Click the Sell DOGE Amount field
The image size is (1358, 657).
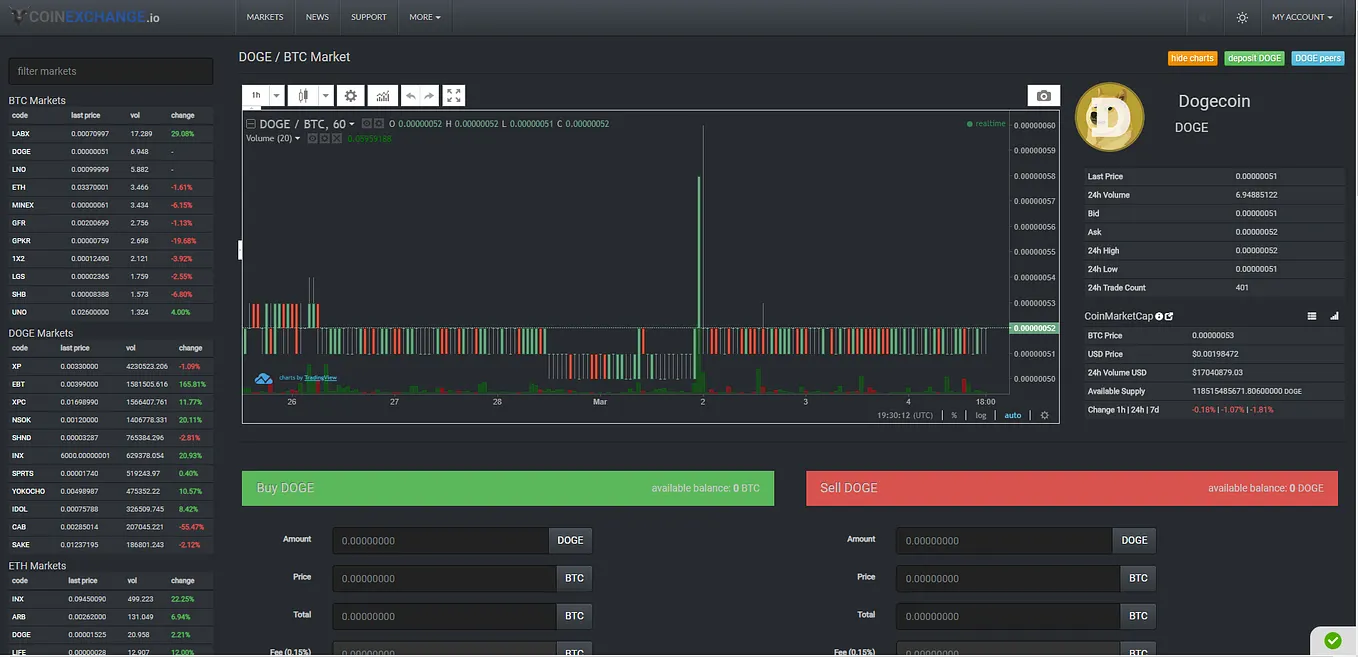click(1004, 540)
